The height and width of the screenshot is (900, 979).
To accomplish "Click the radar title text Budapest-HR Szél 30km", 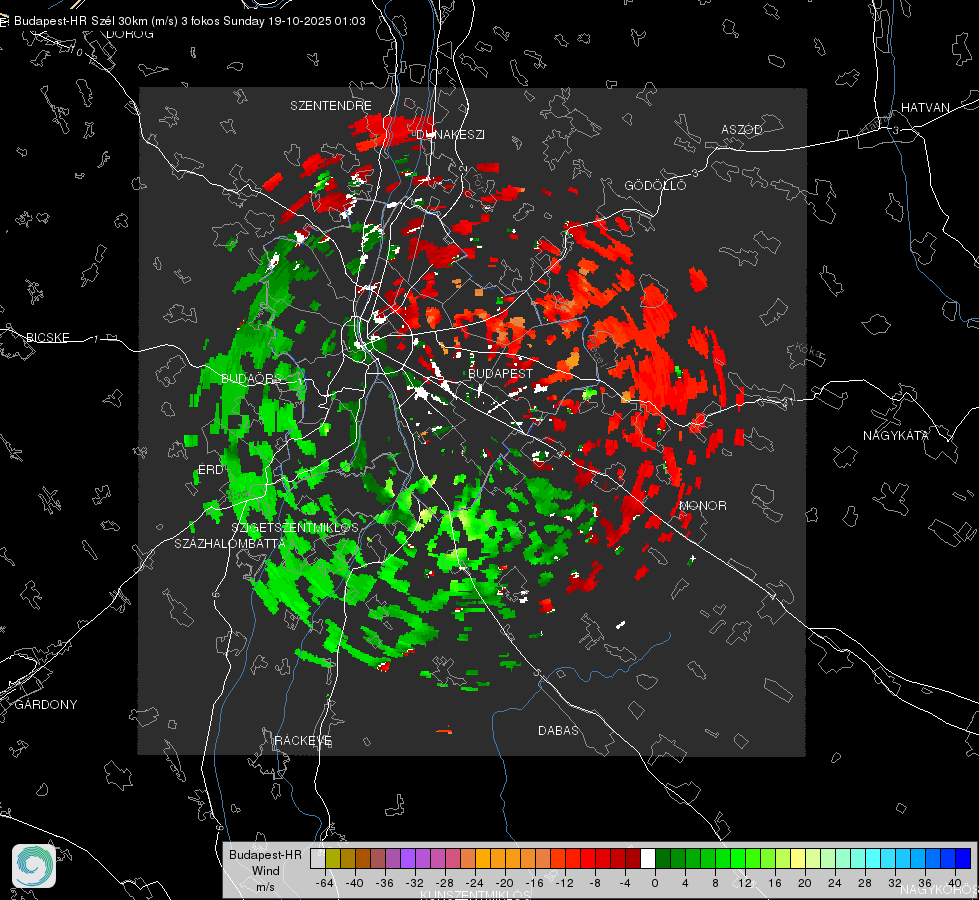I will tap(81, 21).
